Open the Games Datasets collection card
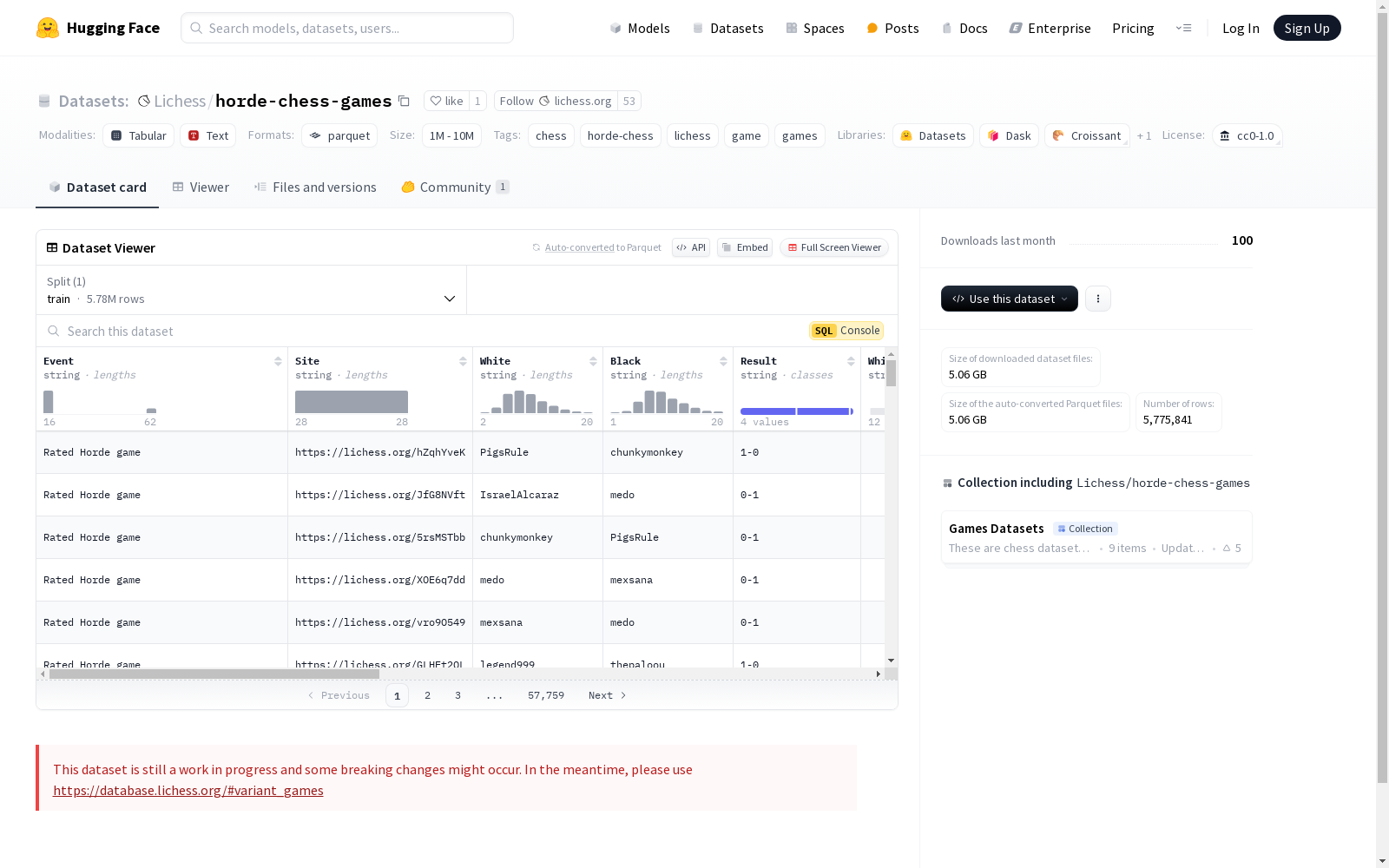Image resolution: width=1389 pixels, height=868 pixels. (x=1096, y=537)
